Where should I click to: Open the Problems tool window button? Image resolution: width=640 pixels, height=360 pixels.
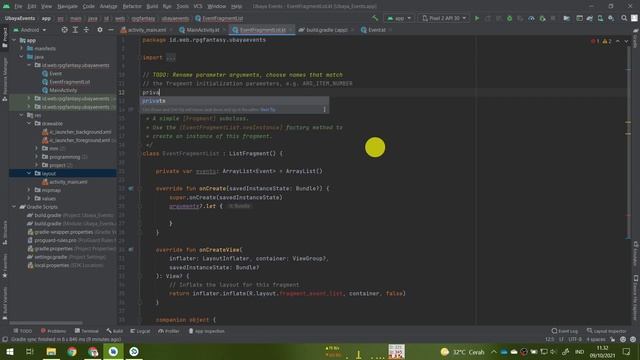pyautogui.click(x=53, y=331)
